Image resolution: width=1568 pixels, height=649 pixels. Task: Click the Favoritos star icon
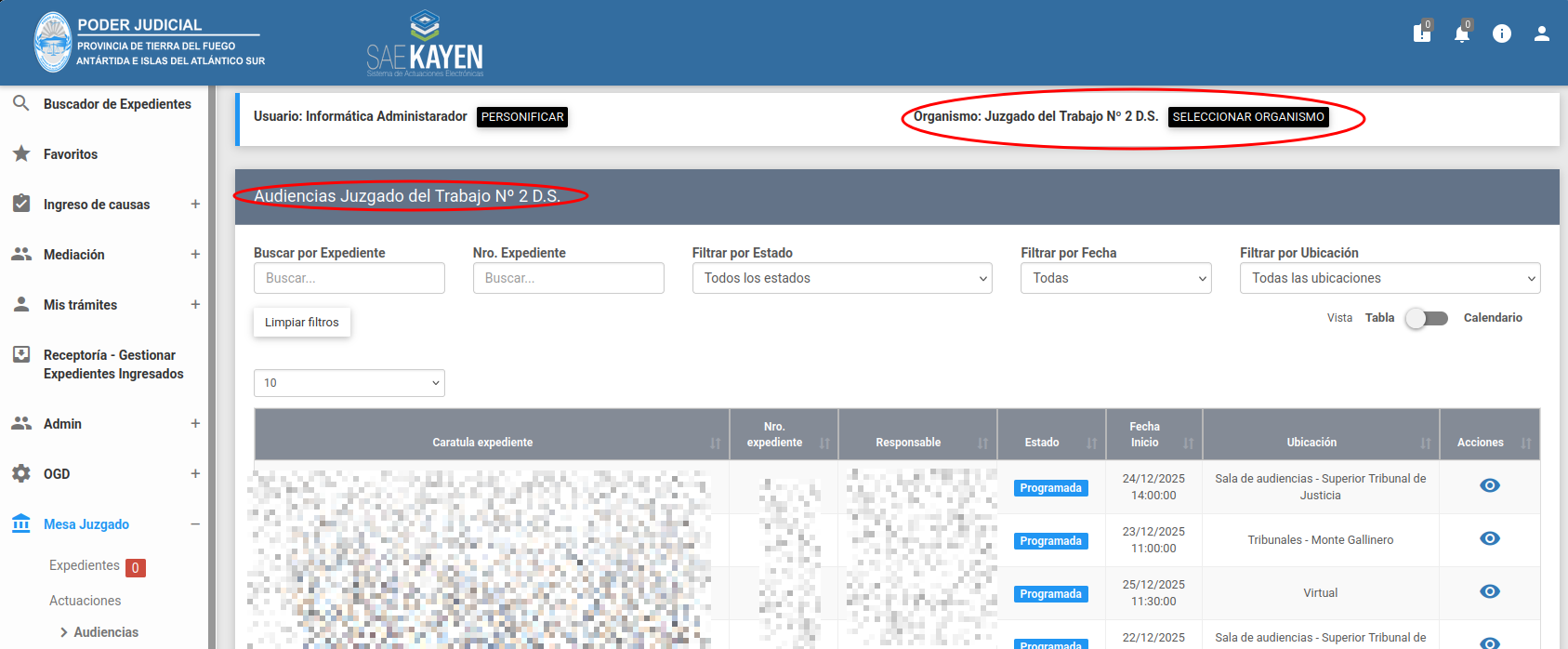21,154
